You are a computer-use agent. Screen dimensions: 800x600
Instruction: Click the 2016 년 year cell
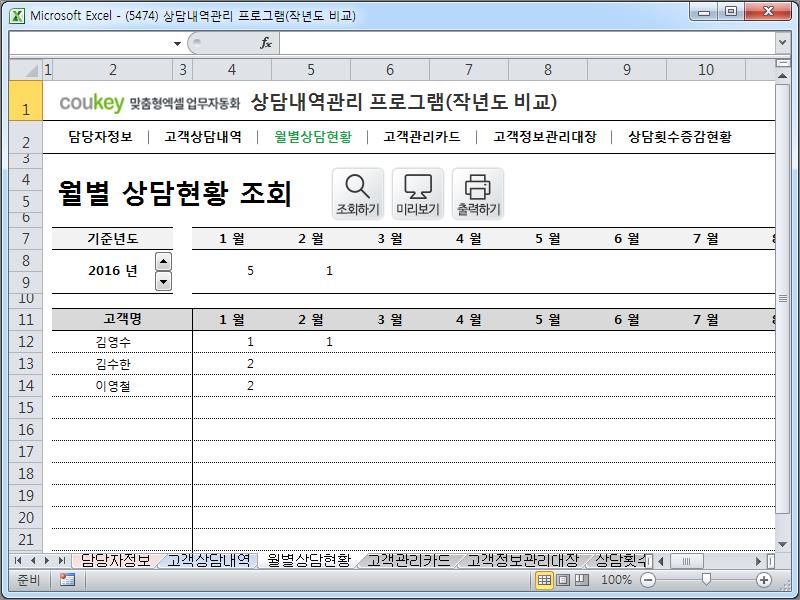tap(113, 270)
